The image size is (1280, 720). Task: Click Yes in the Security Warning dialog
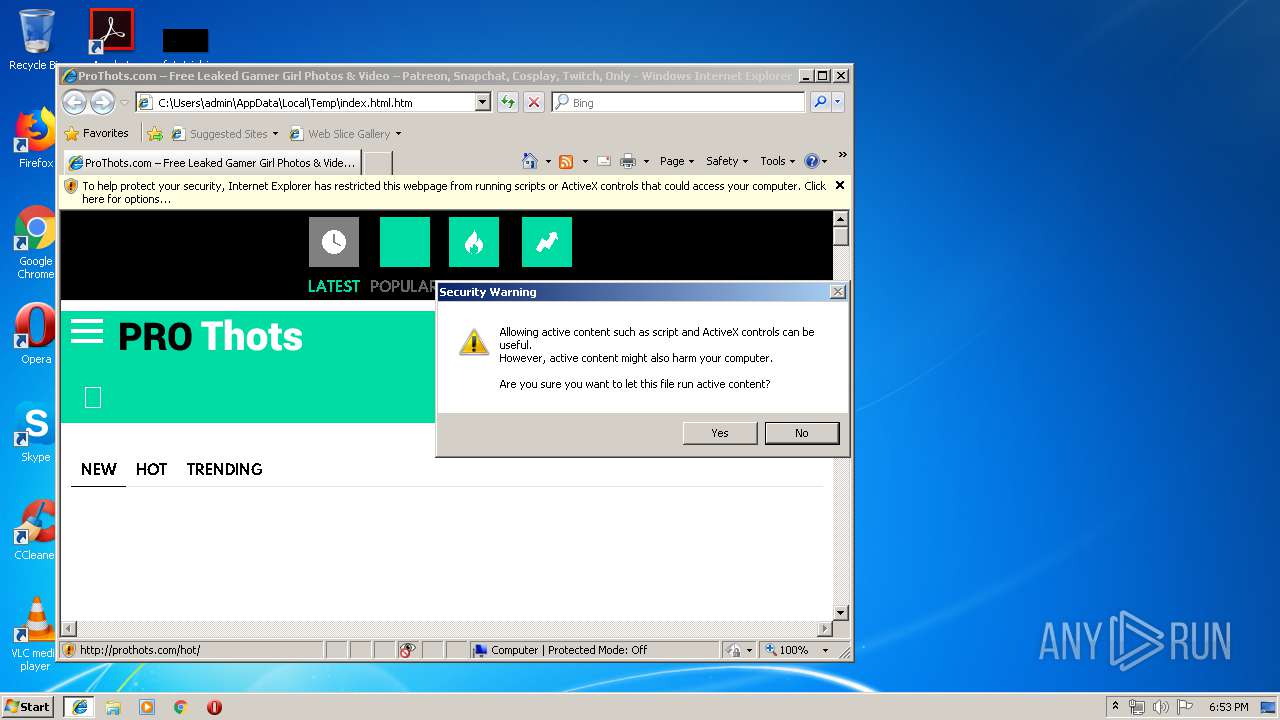coord(720,433)
